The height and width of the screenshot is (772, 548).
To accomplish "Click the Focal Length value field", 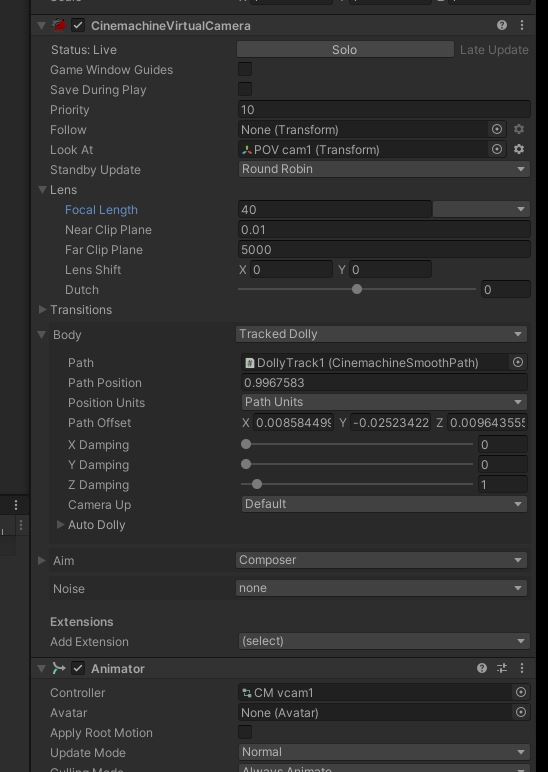I will point(335,209).
